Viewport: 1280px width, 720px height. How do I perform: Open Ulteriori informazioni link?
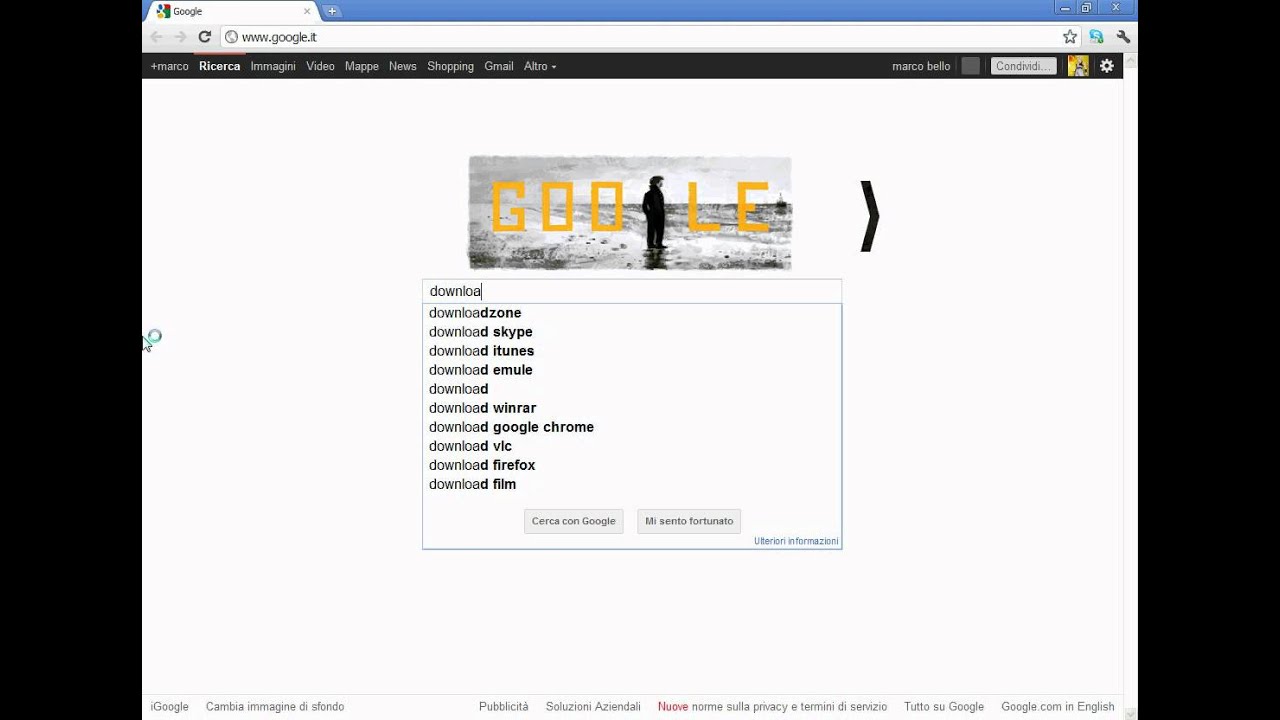click(x=796, y=541)
